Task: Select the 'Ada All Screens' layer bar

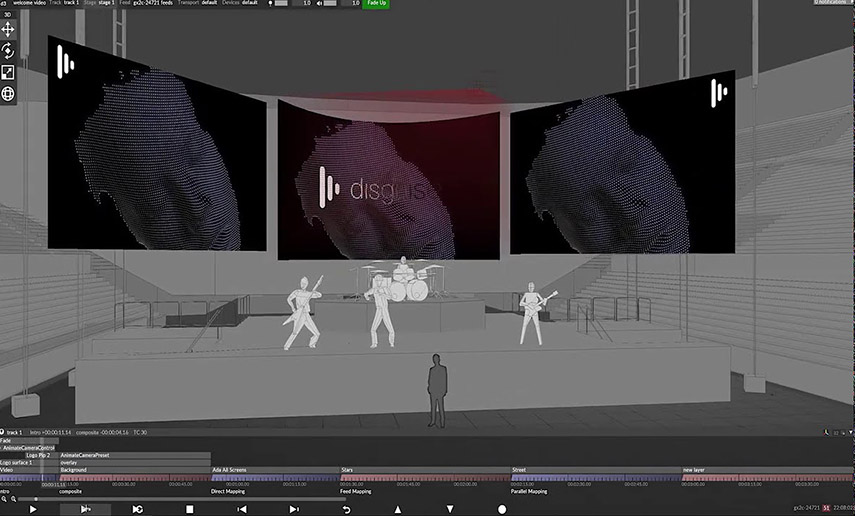Action: pos(275,470)
